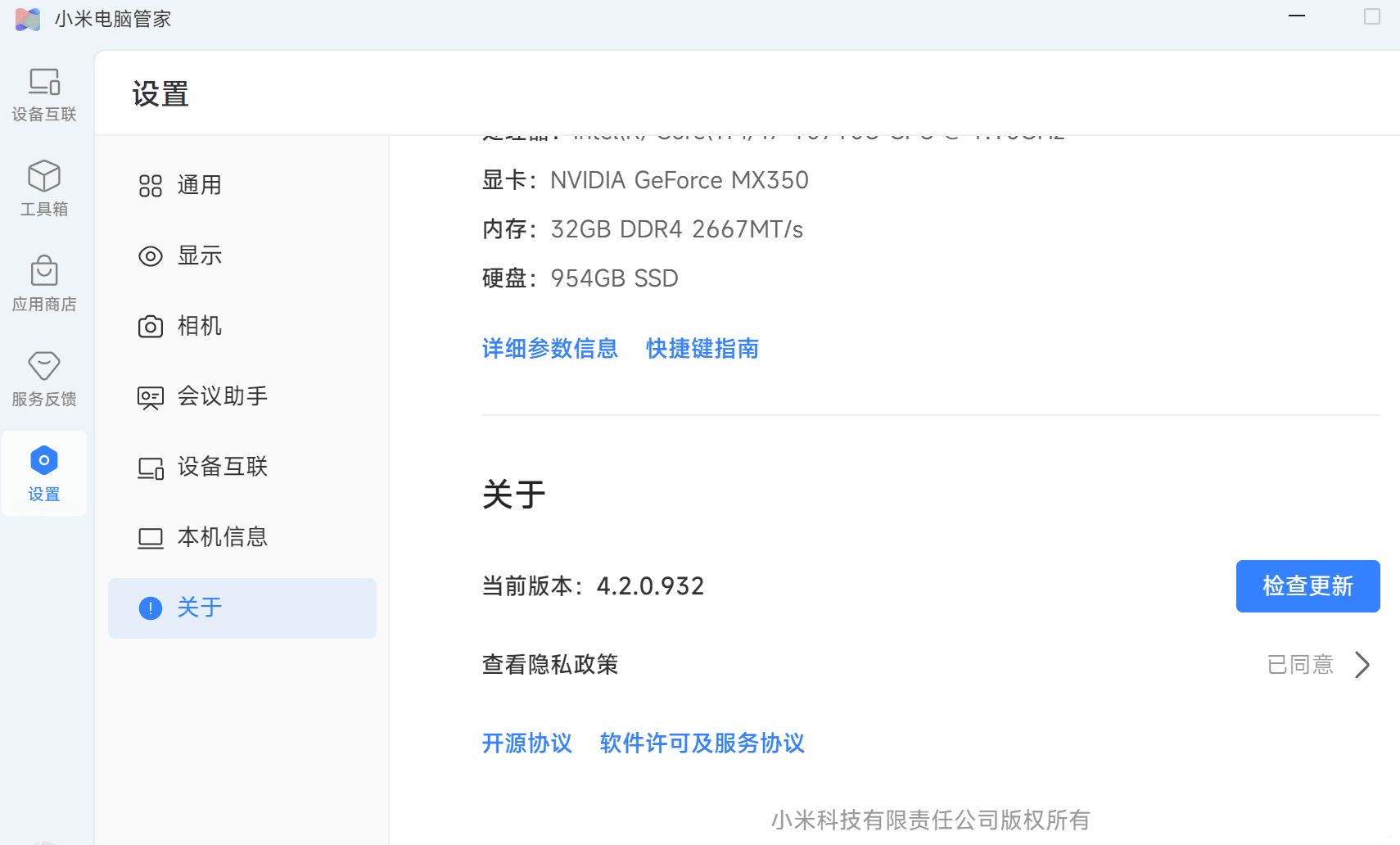The image size is (1400, 845).
Task: Open the 服务反馈 feedback icon
Action: tap(44, 367)
